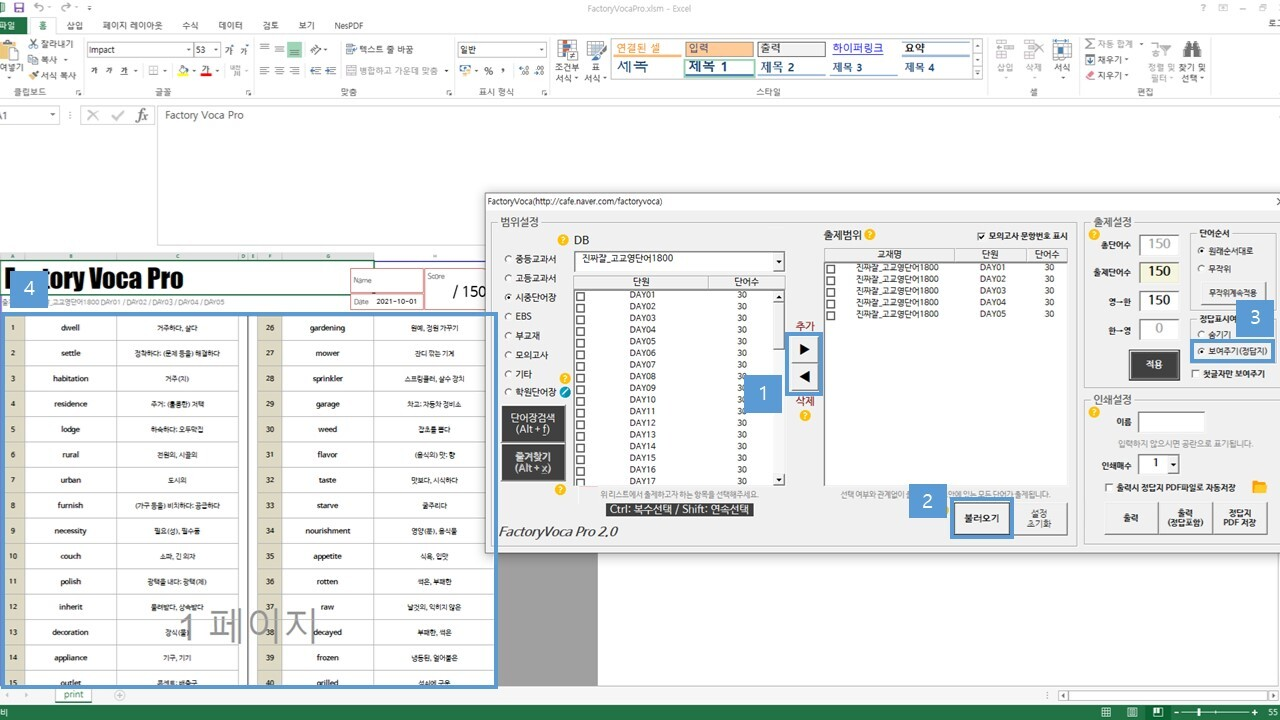This screenshot has height=720, width=1280.
Task: Click the add (추가) right-arrow button
Action: tap(804, 350)
